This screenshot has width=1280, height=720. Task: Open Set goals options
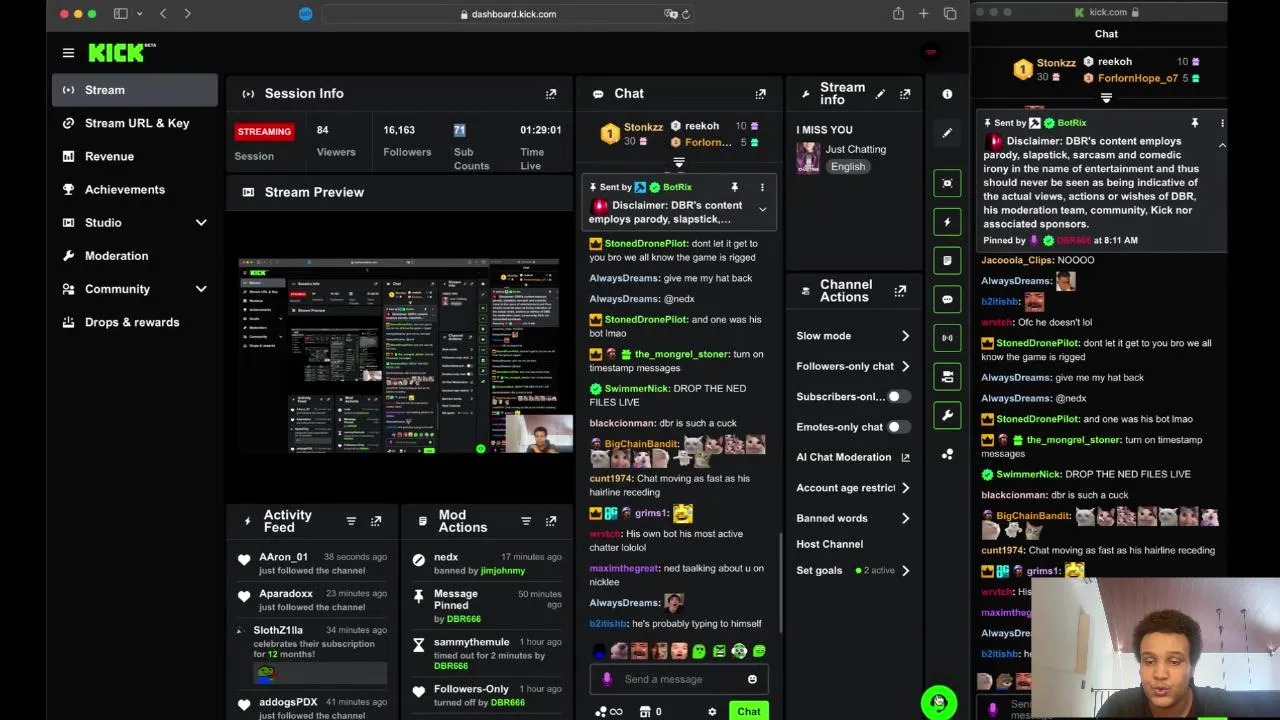tap(853, 570)
